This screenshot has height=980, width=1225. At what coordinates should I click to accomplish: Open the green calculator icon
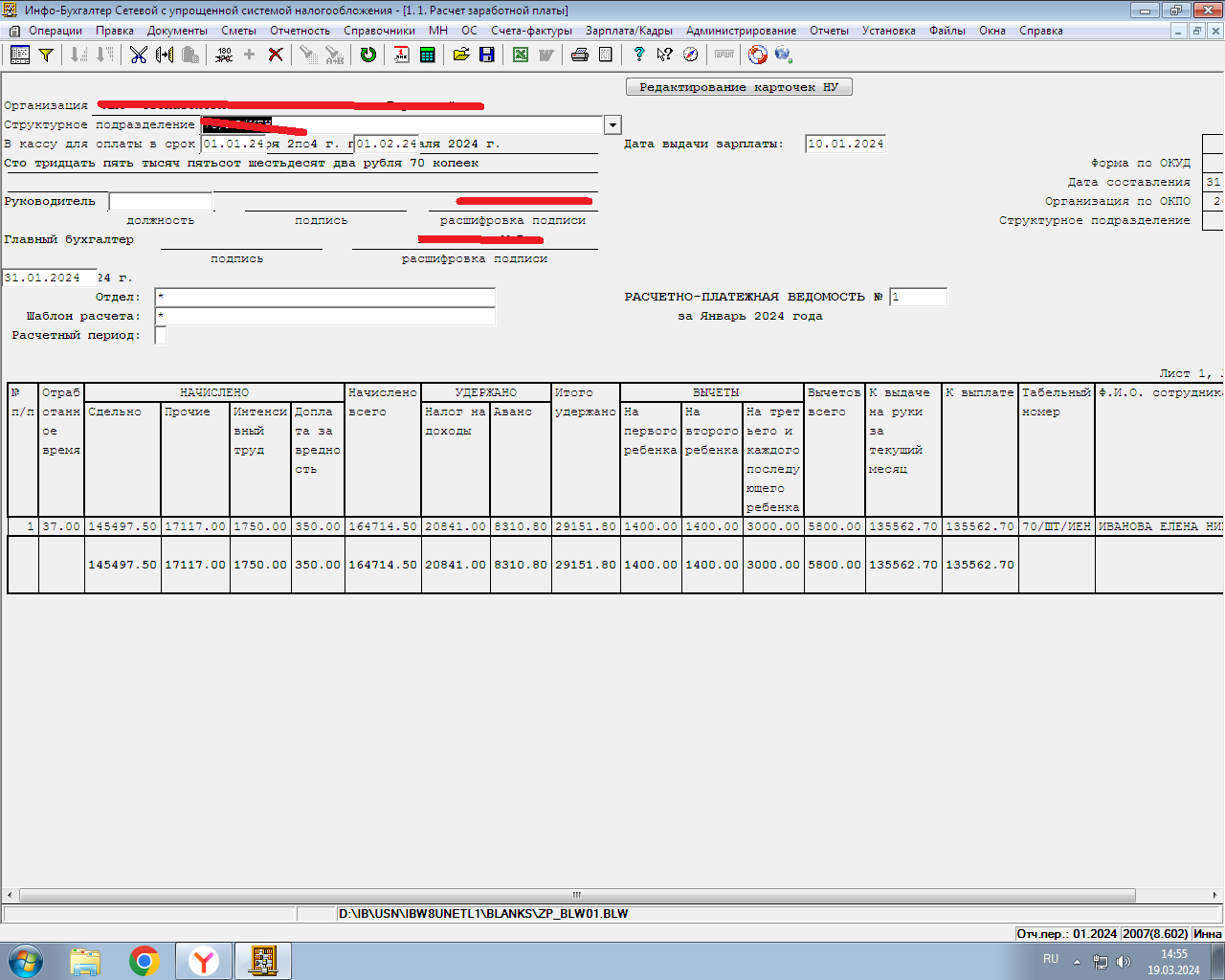point(428,55)
